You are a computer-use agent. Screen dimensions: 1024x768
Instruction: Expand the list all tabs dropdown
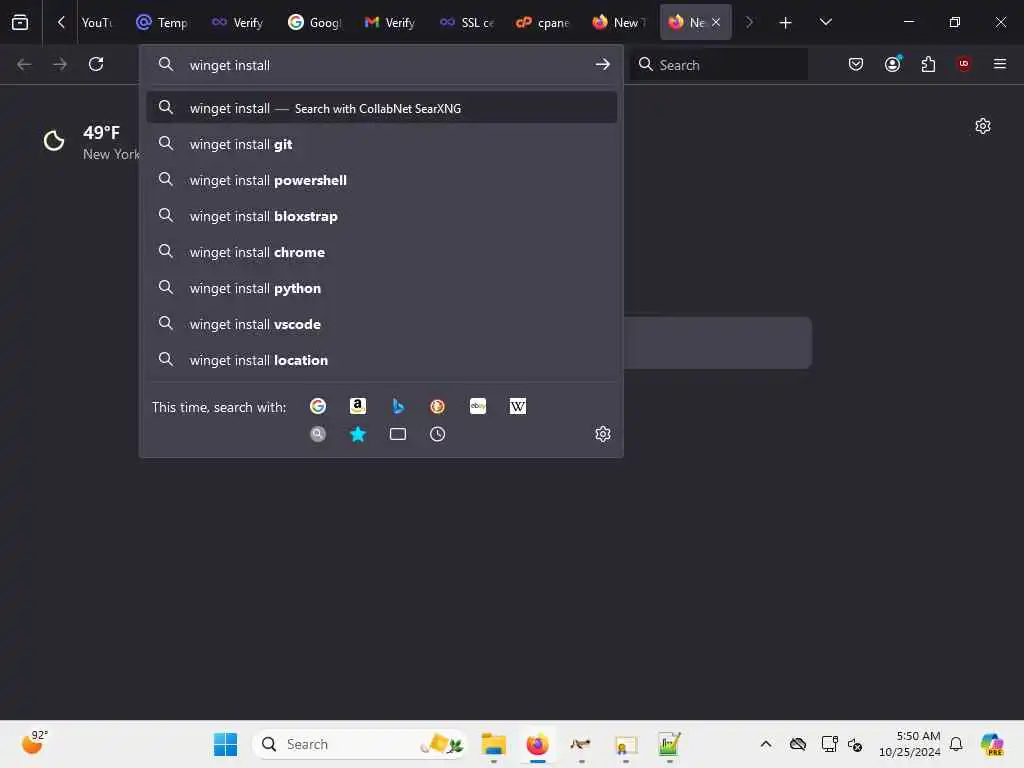click(x=825, y=23)
